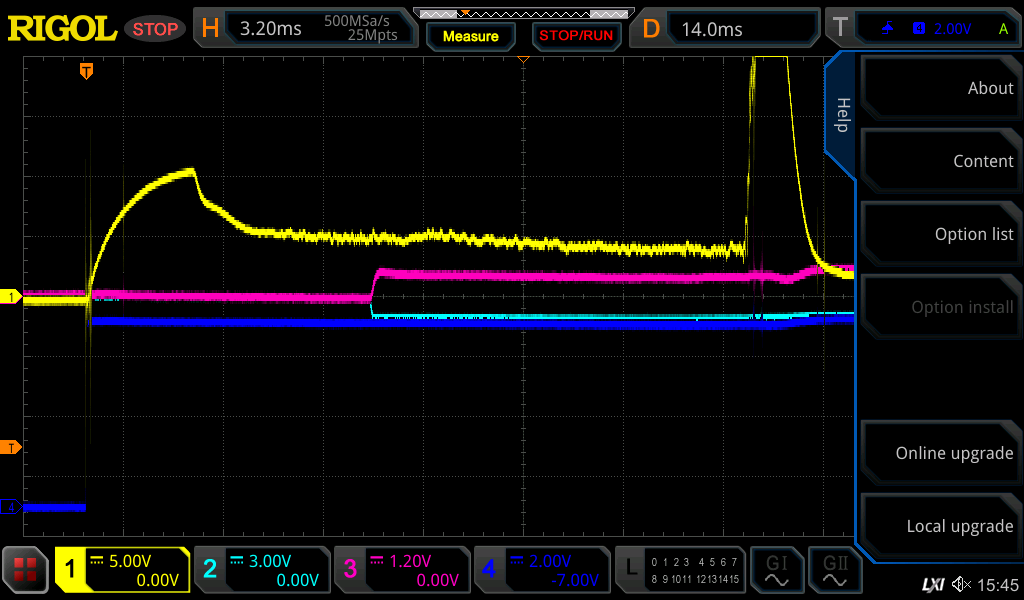Select signal generator GI icon
The height and width of the screenshot is (600, 1024).
click(x=776, y=570)
